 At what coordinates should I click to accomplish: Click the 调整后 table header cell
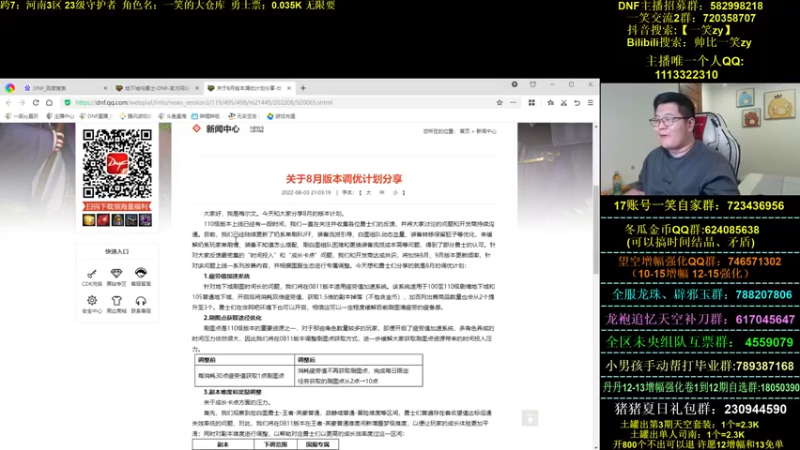click(x=359, y=360)
